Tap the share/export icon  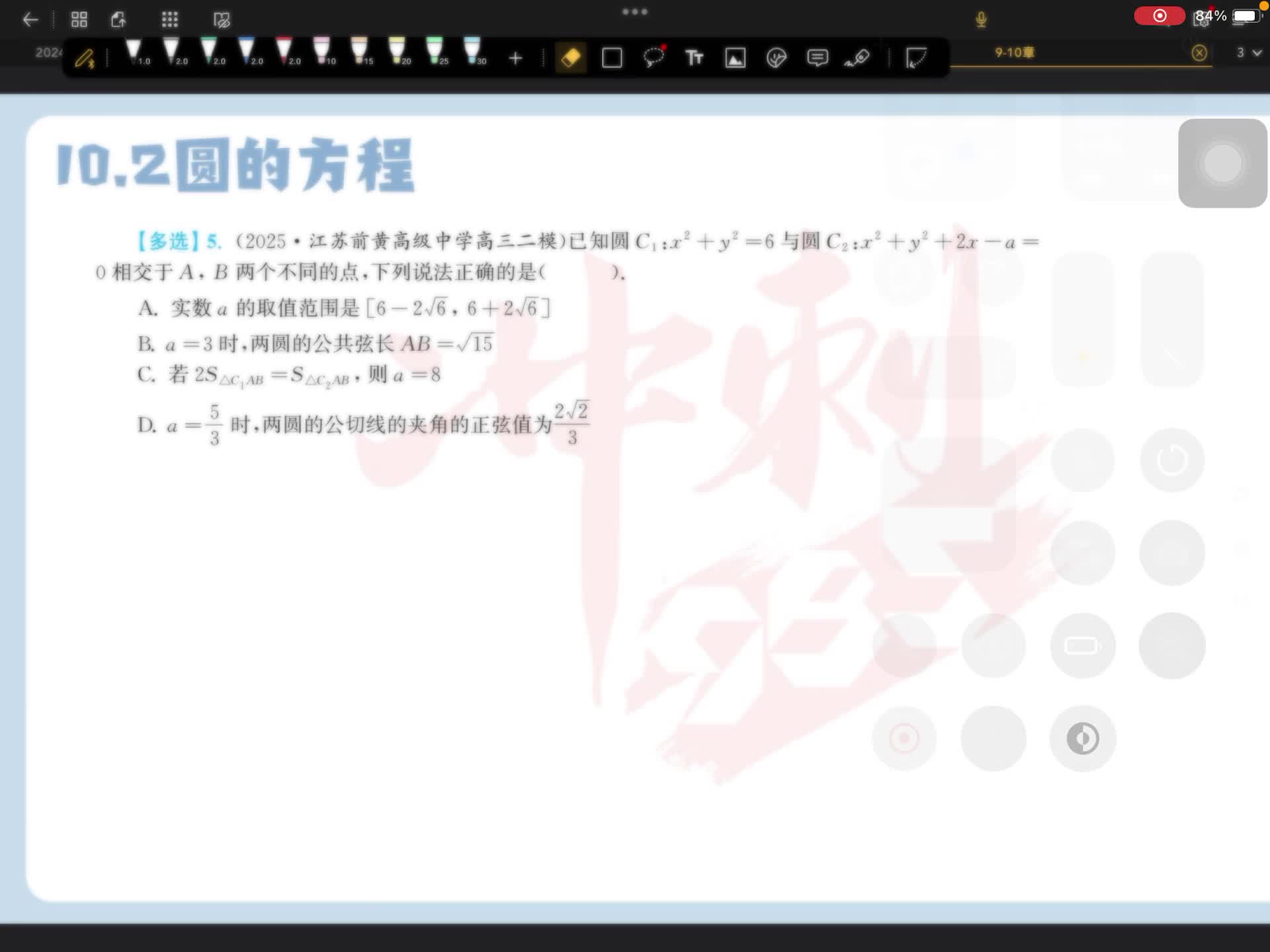click(118, 20)
